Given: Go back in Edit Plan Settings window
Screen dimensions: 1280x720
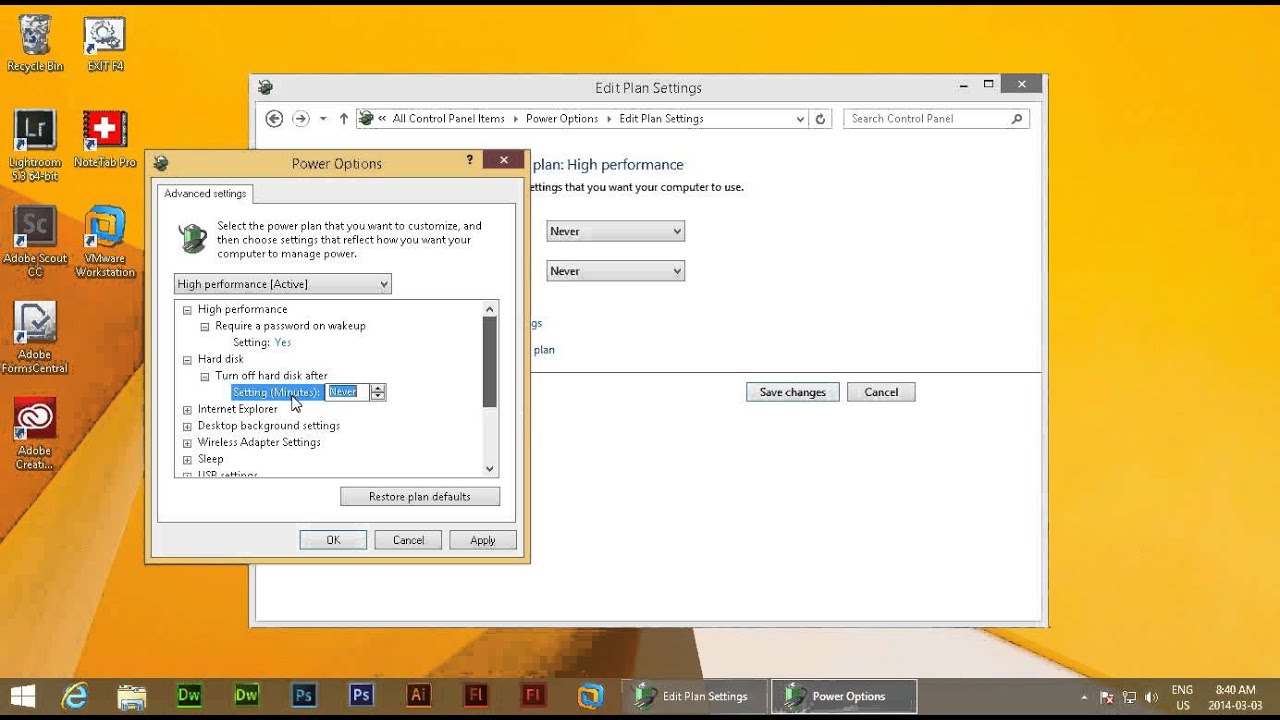Looking at the screenshot, I should pos(274,118).
